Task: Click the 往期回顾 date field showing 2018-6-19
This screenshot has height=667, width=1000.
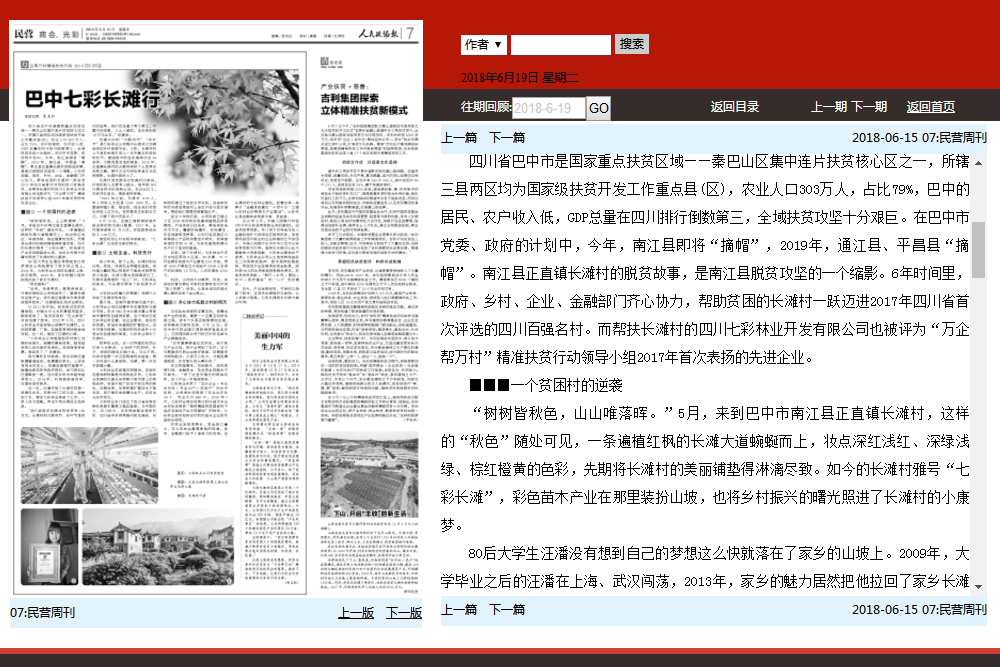Action: point(550,107)
